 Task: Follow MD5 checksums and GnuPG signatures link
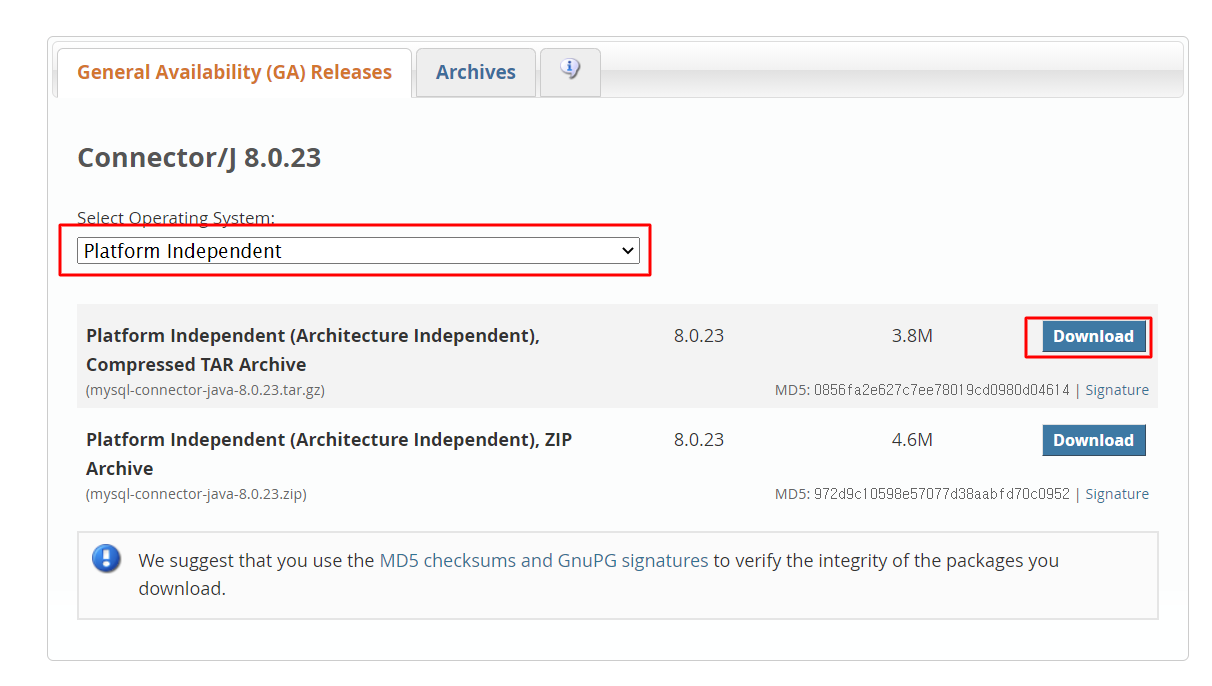click(544, 561)
